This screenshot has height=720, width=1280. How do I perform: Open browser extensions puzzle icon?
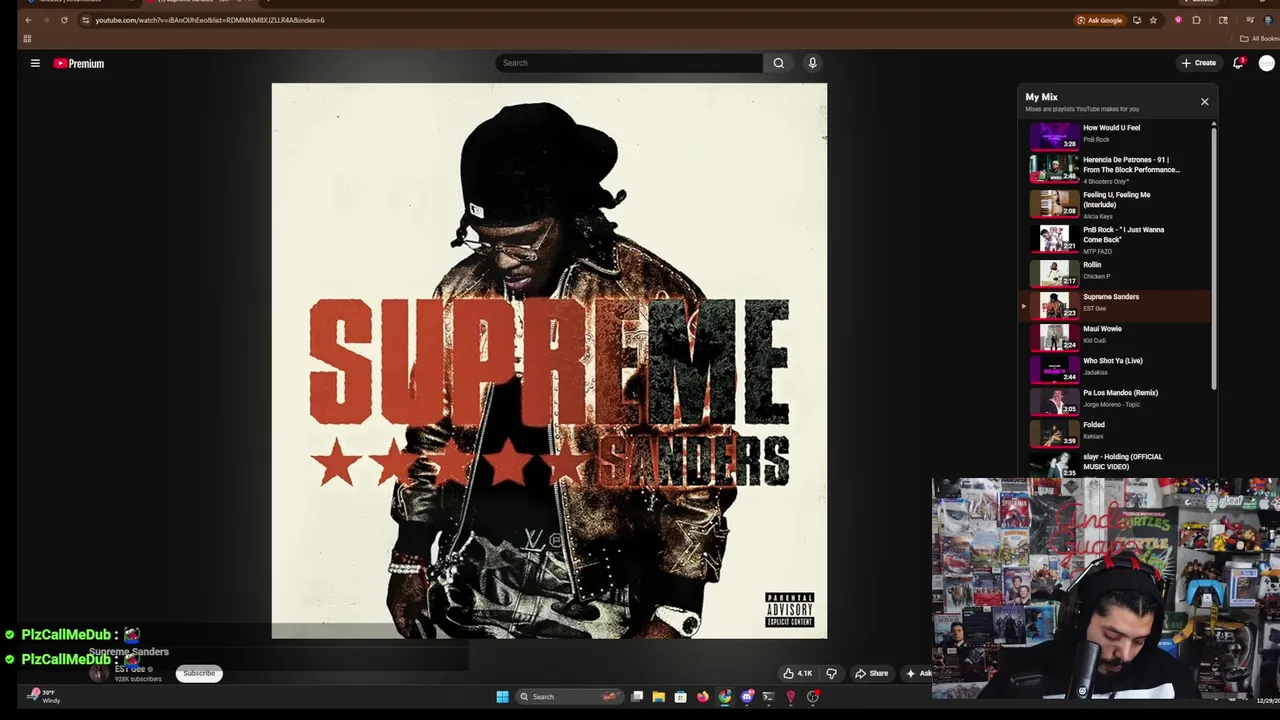coord(1196,20)
